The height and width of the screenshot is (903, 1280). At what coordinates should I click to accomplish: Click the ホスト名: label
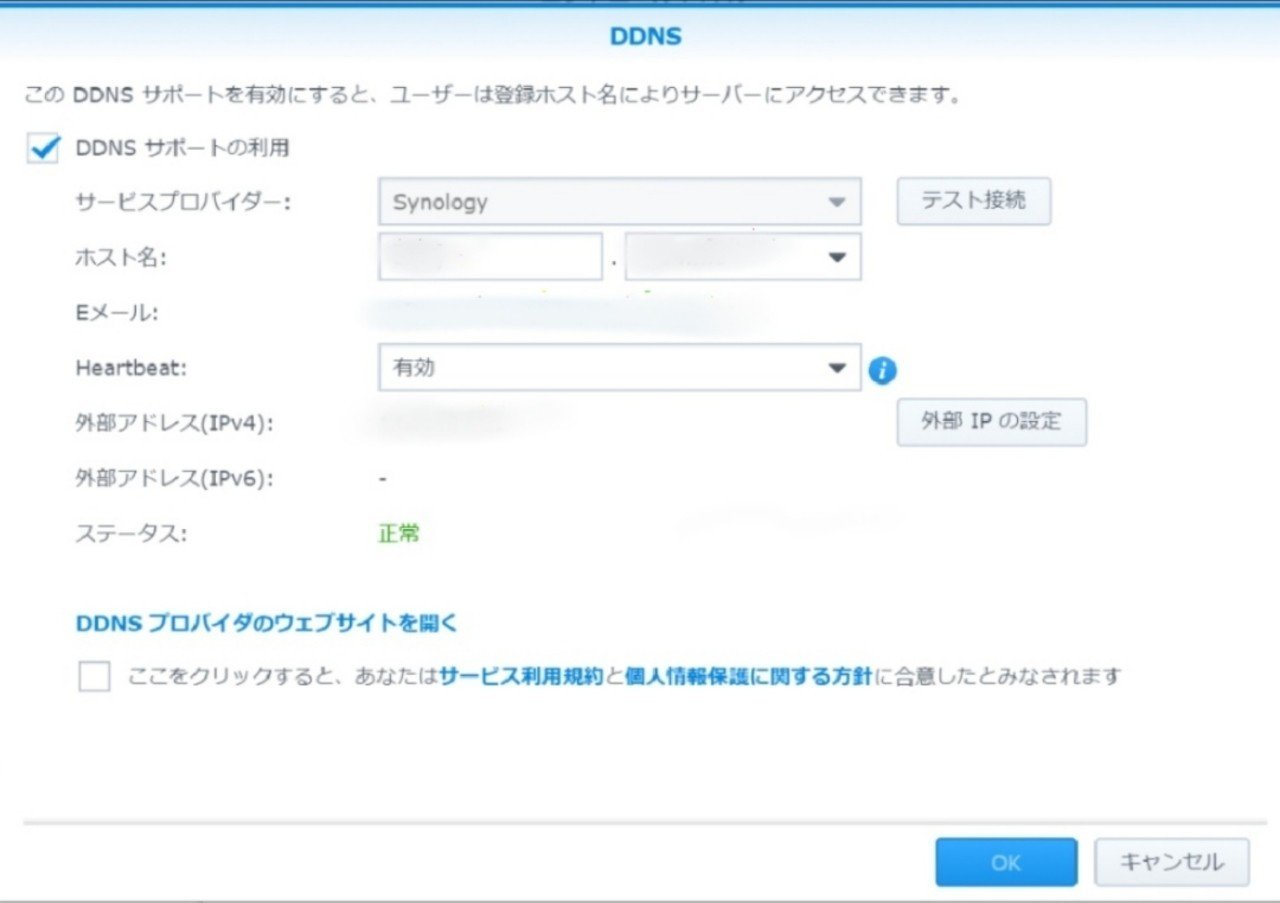(121, 257)
